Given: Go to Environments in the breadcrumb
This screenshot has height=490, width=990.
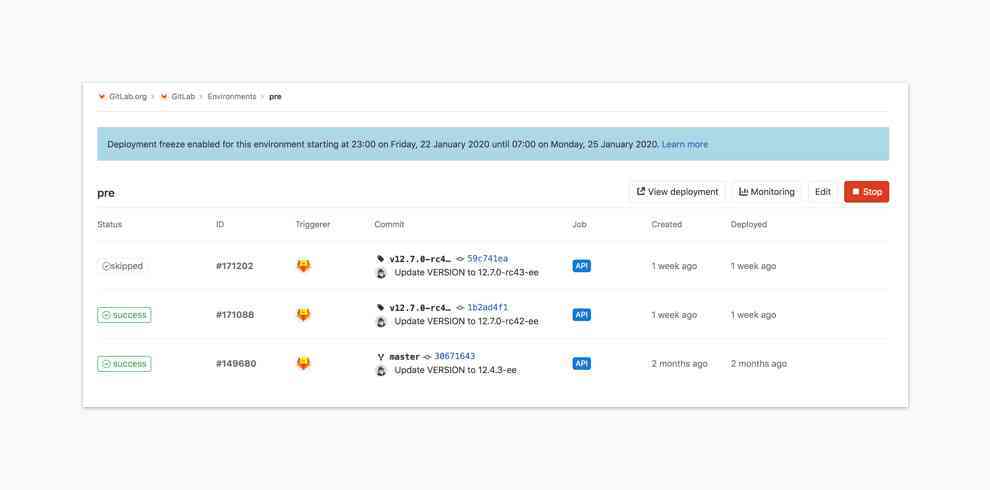Looking at the screenshot, I should (x=231, y=97).
